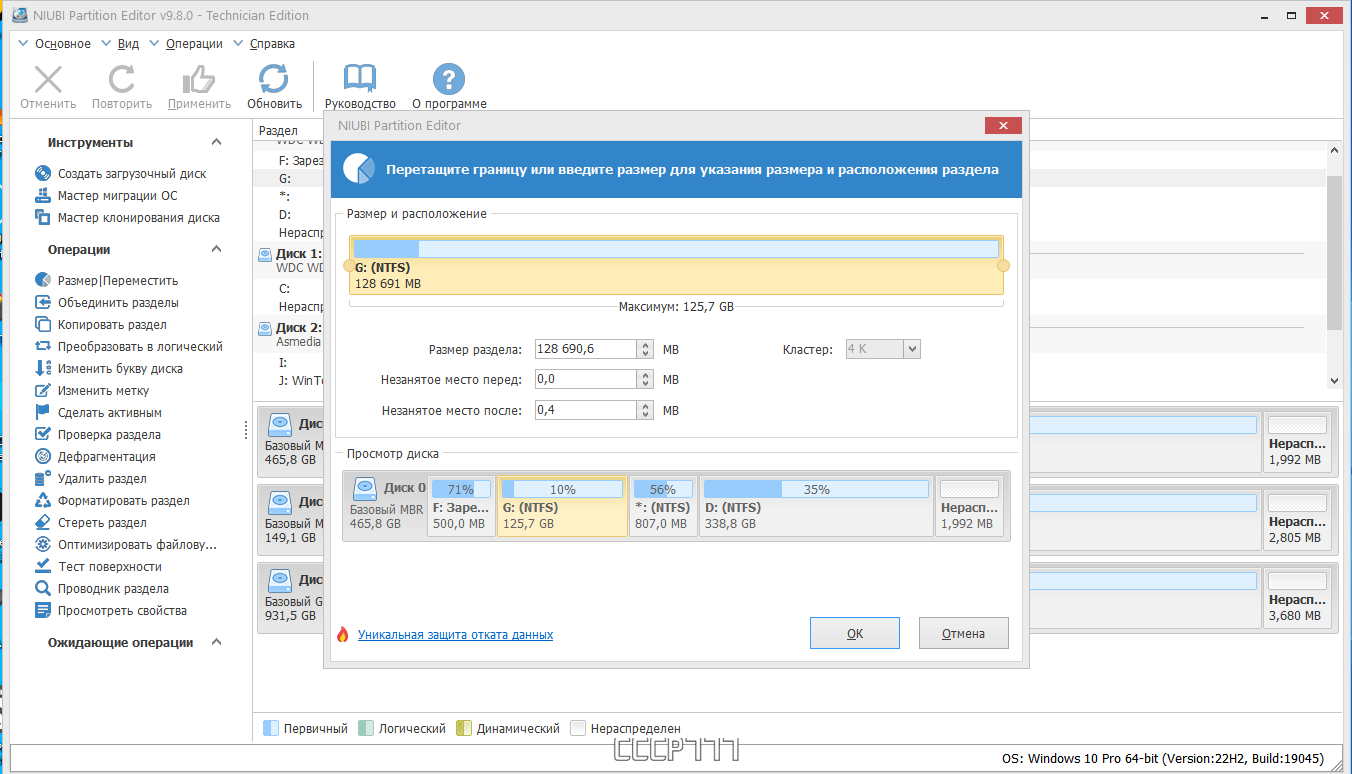The image size is (1352, 774).
Task: Click the Размер раздела input field
Action: [587, 349]
